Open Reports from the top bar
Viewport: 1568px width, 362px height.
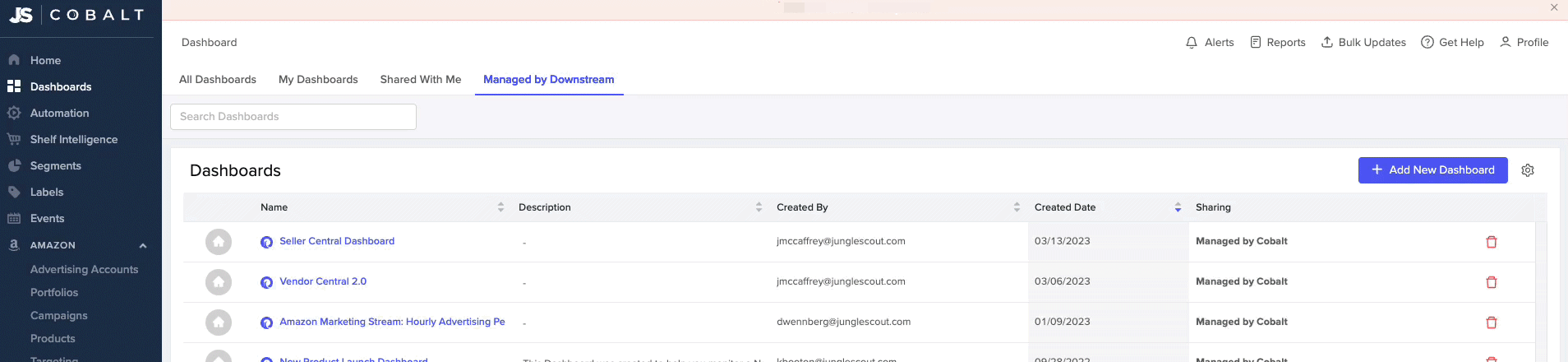(1278, 42)
